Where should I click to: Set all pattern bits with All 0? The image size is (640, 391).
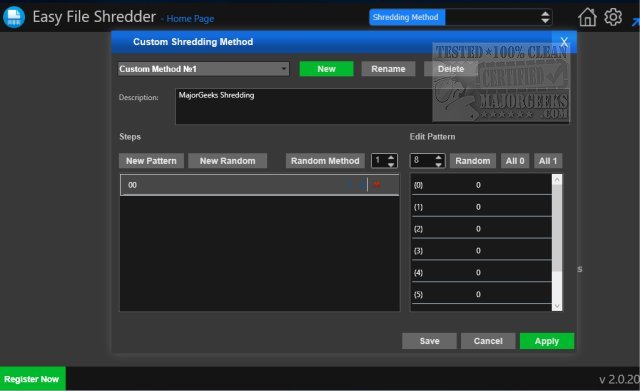[x=515, y=161]
